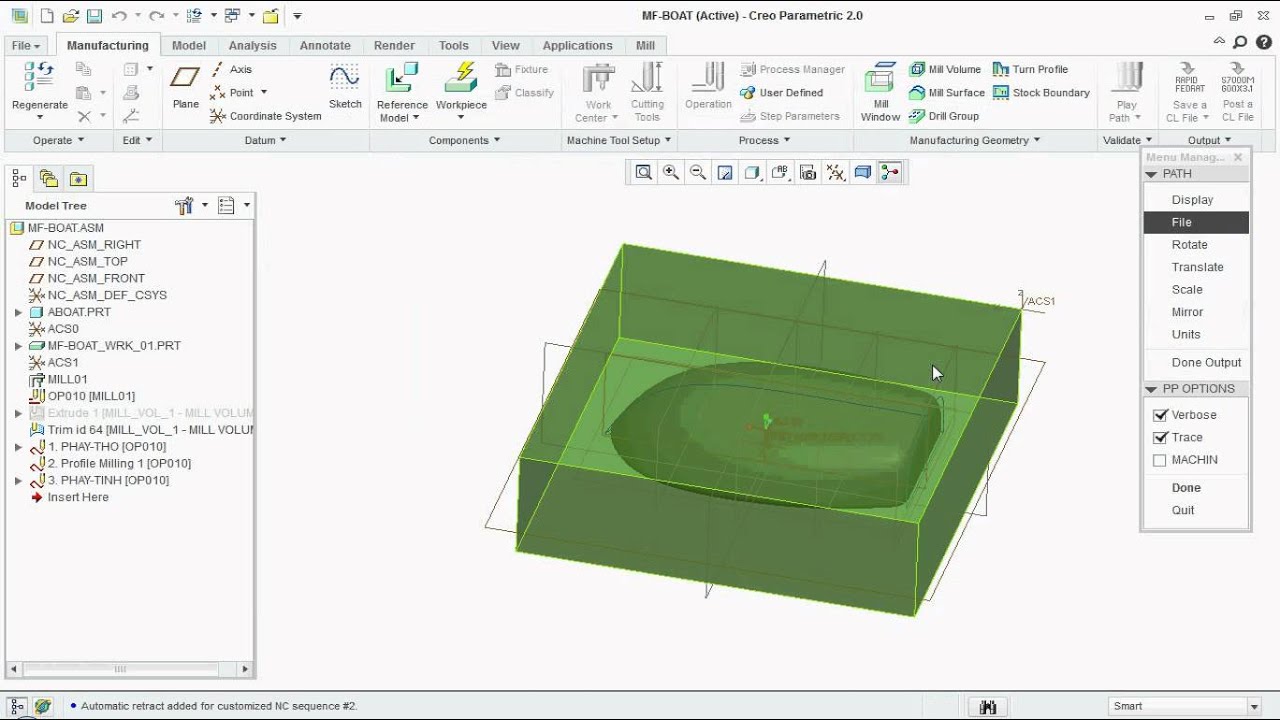Open the Sketch tool
The width and height of the screenshot is (1280, 720).
coord(345,77)
